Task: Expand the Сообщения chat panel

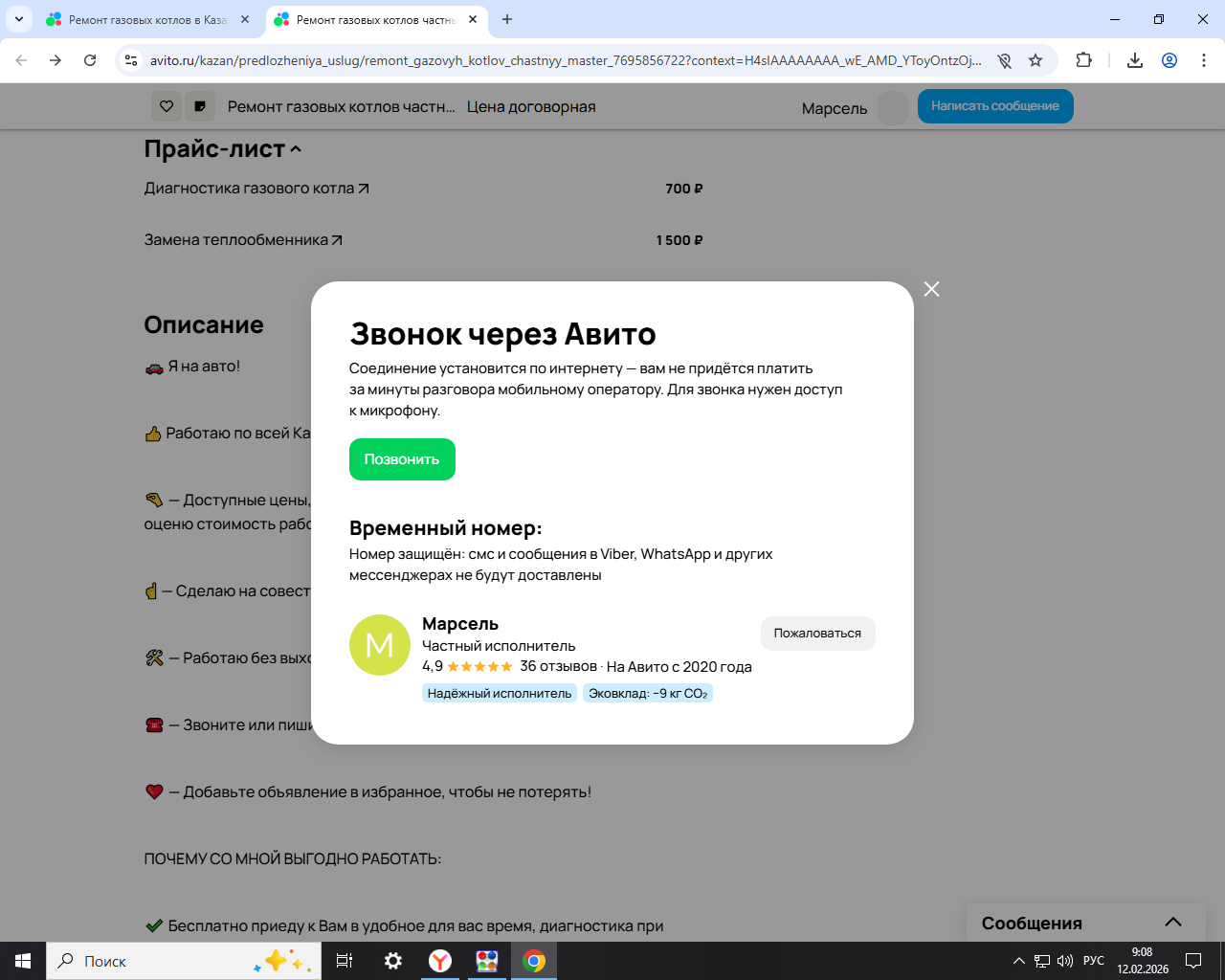Action: (1172, 923)
